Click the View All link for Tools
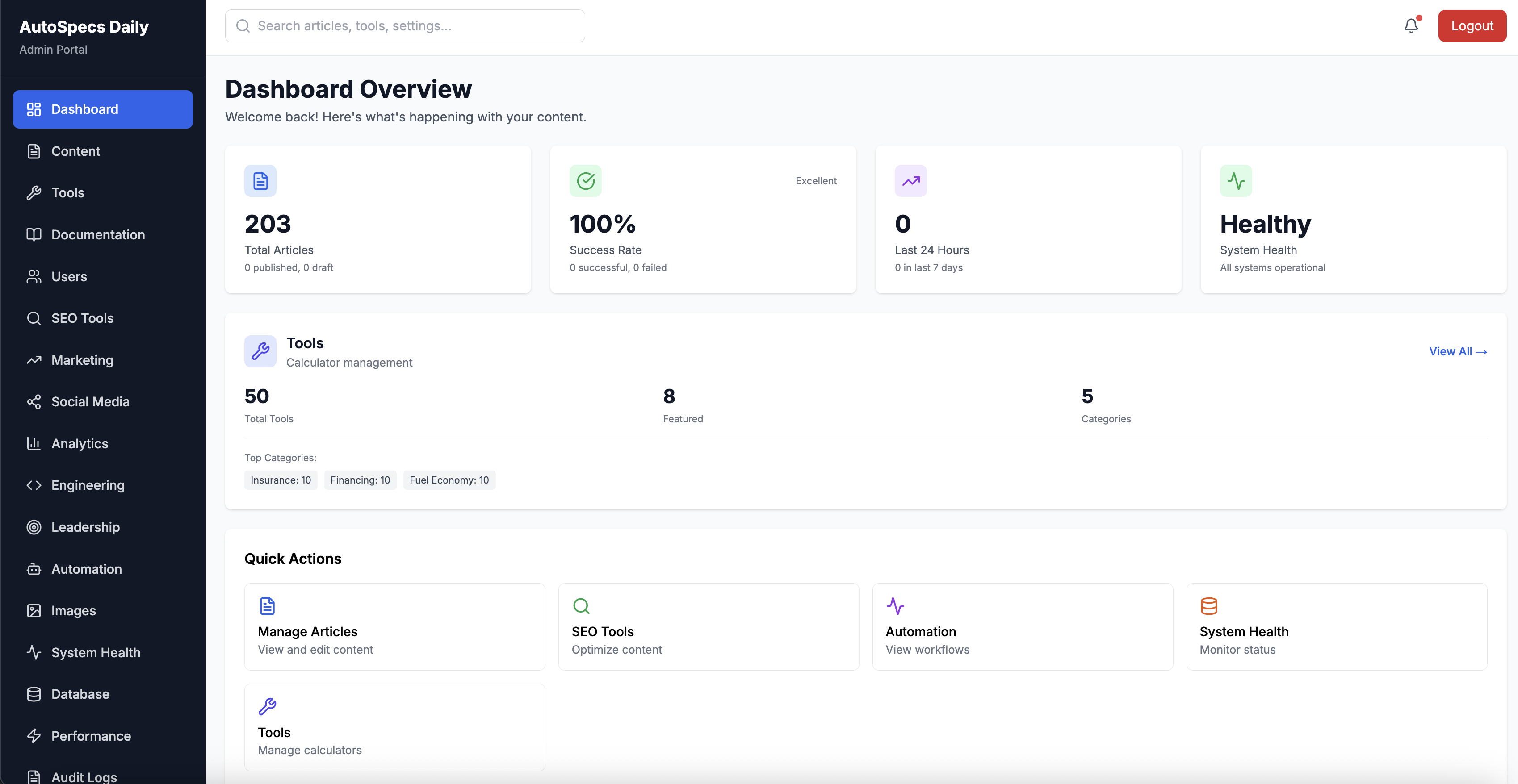Viewport: 1518px width, 784px height. (x=1458, y=351)
